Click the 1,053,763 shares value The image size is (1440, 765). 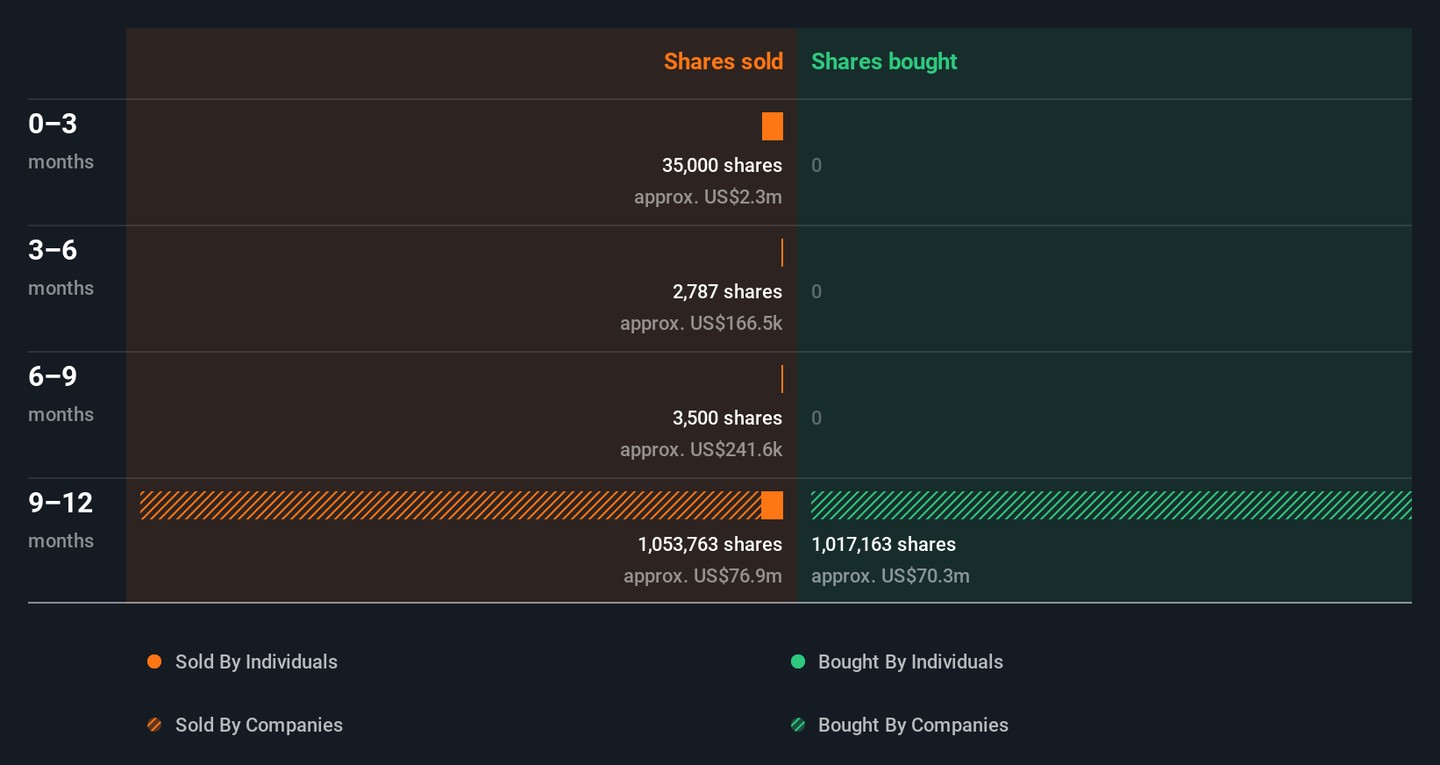pos(710,544)
